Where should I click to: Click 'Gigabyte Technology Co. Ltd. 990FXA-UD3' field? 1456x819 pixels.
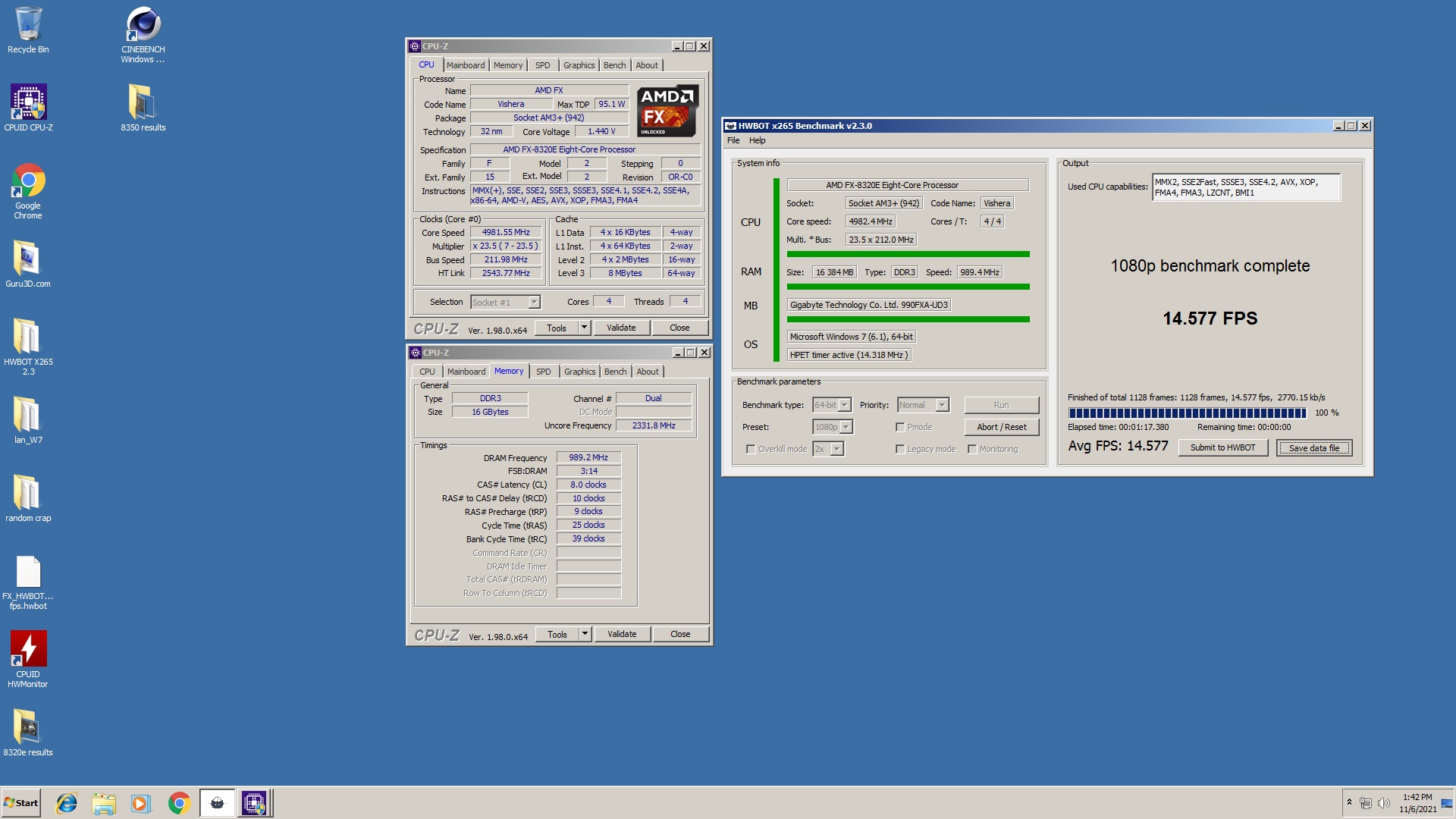click(x=869, y=305)
